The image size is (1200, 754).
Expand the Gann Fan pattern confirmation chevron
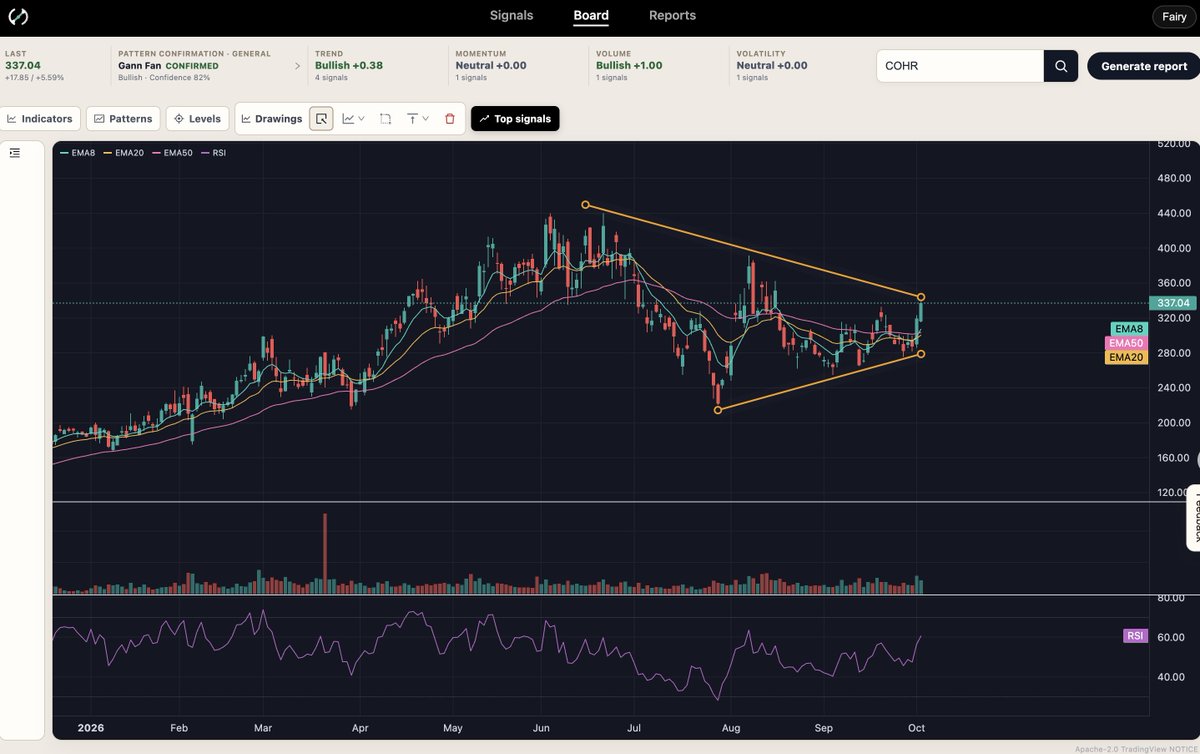(x=297, y=66)
